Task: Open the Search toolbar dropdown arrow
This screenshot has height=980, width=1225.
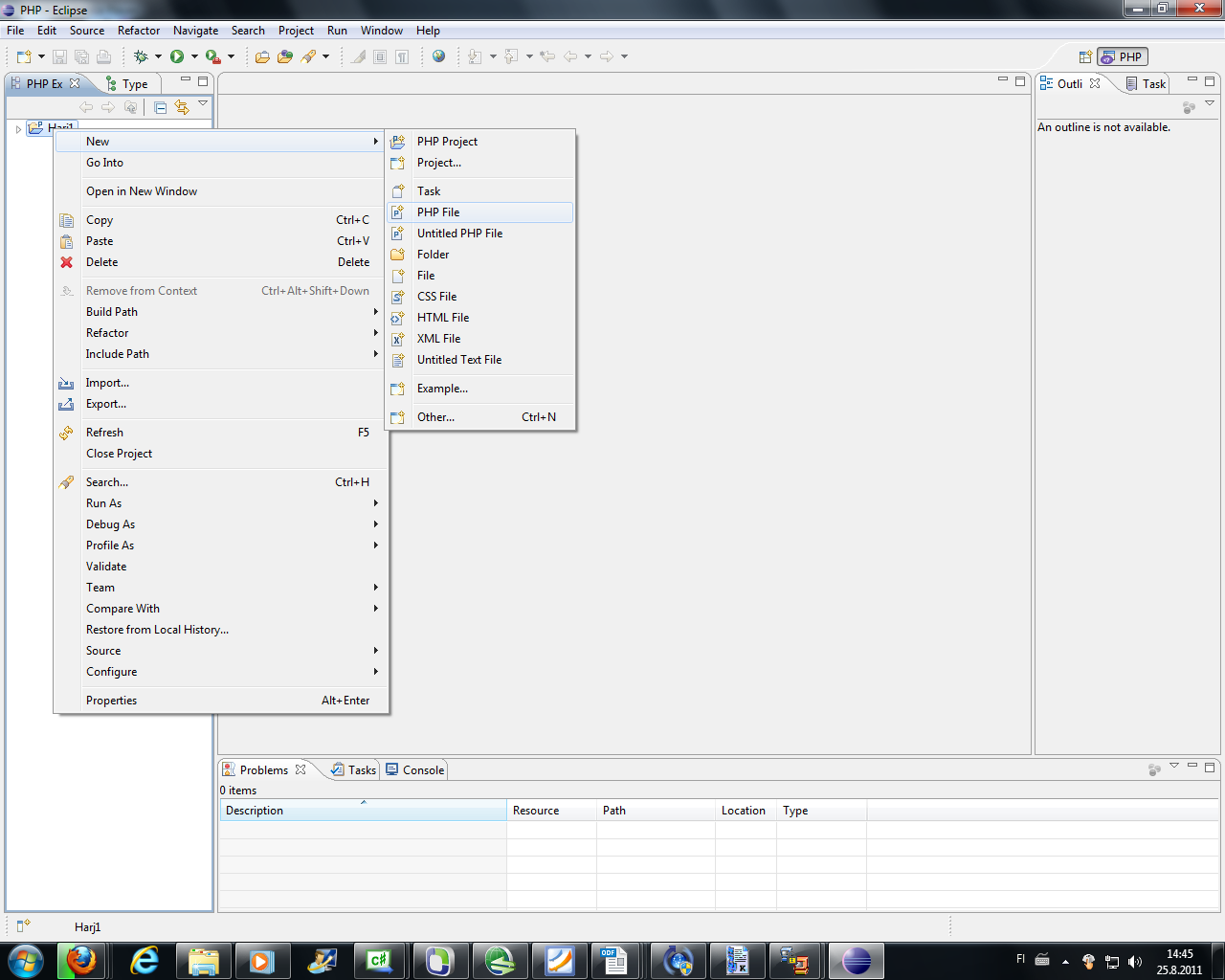Action: click(x=325, y=56)
